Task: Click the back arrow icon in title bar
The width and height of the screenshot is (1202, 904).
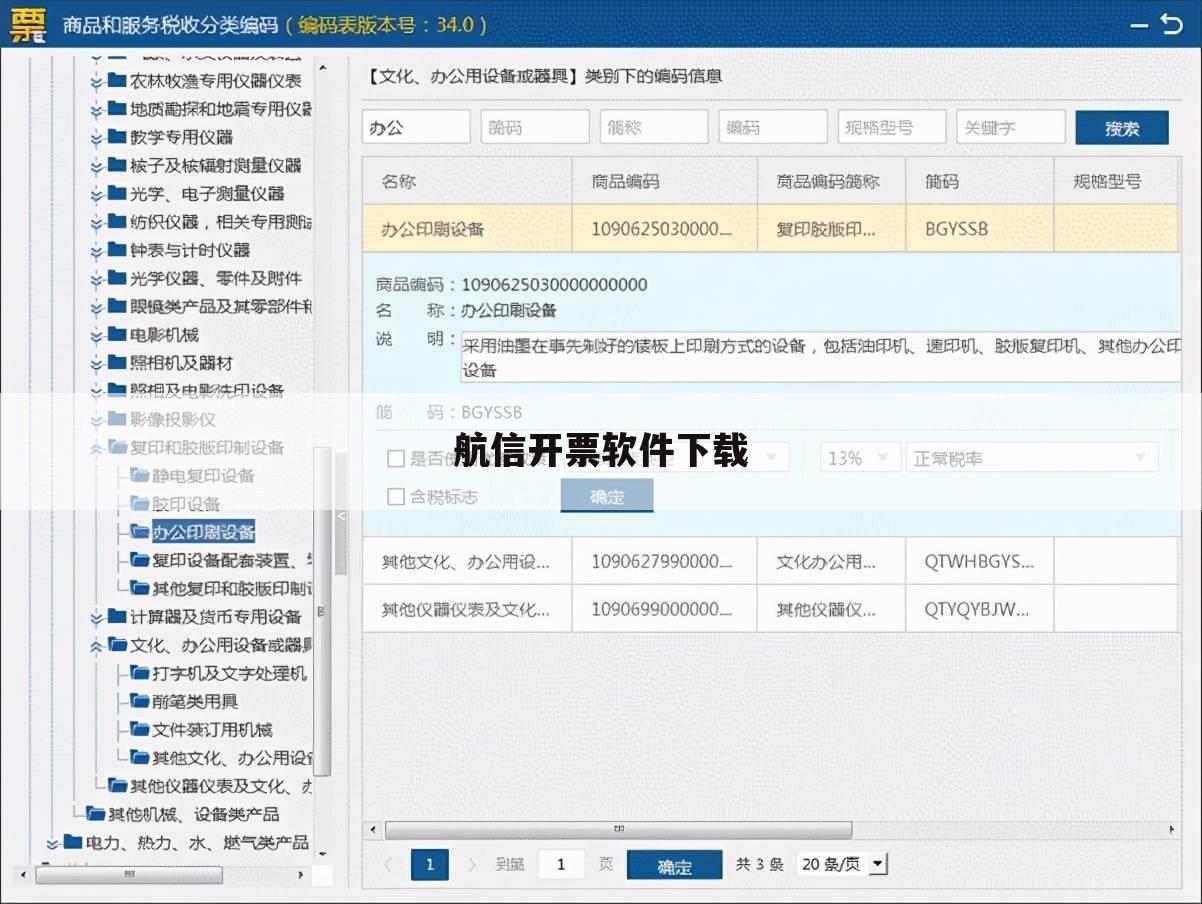Action: point(1170,24)
